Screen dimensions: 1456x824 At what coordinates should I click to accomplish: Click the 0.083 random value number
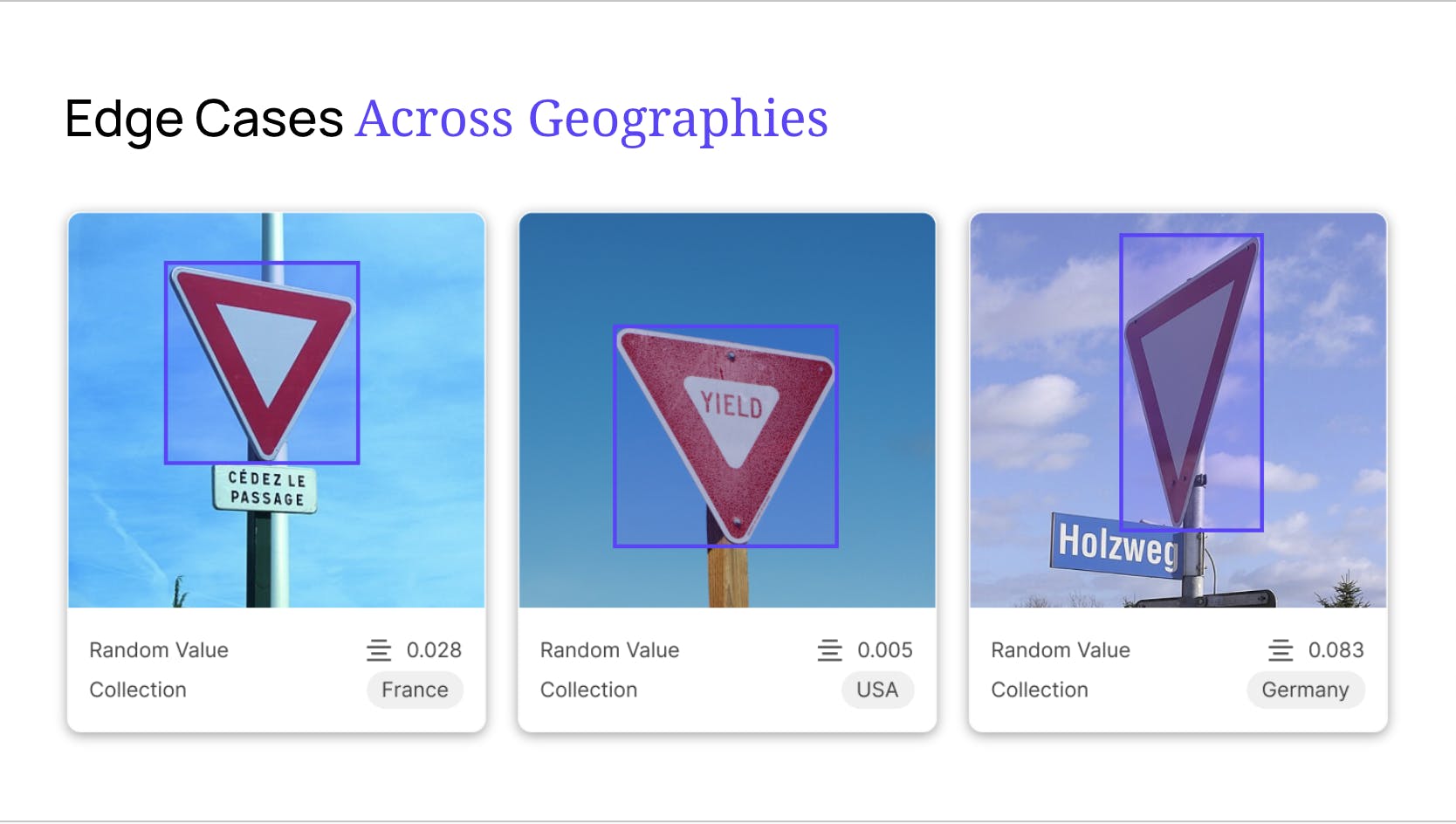pyautogui.click(x=1336, y=650)
